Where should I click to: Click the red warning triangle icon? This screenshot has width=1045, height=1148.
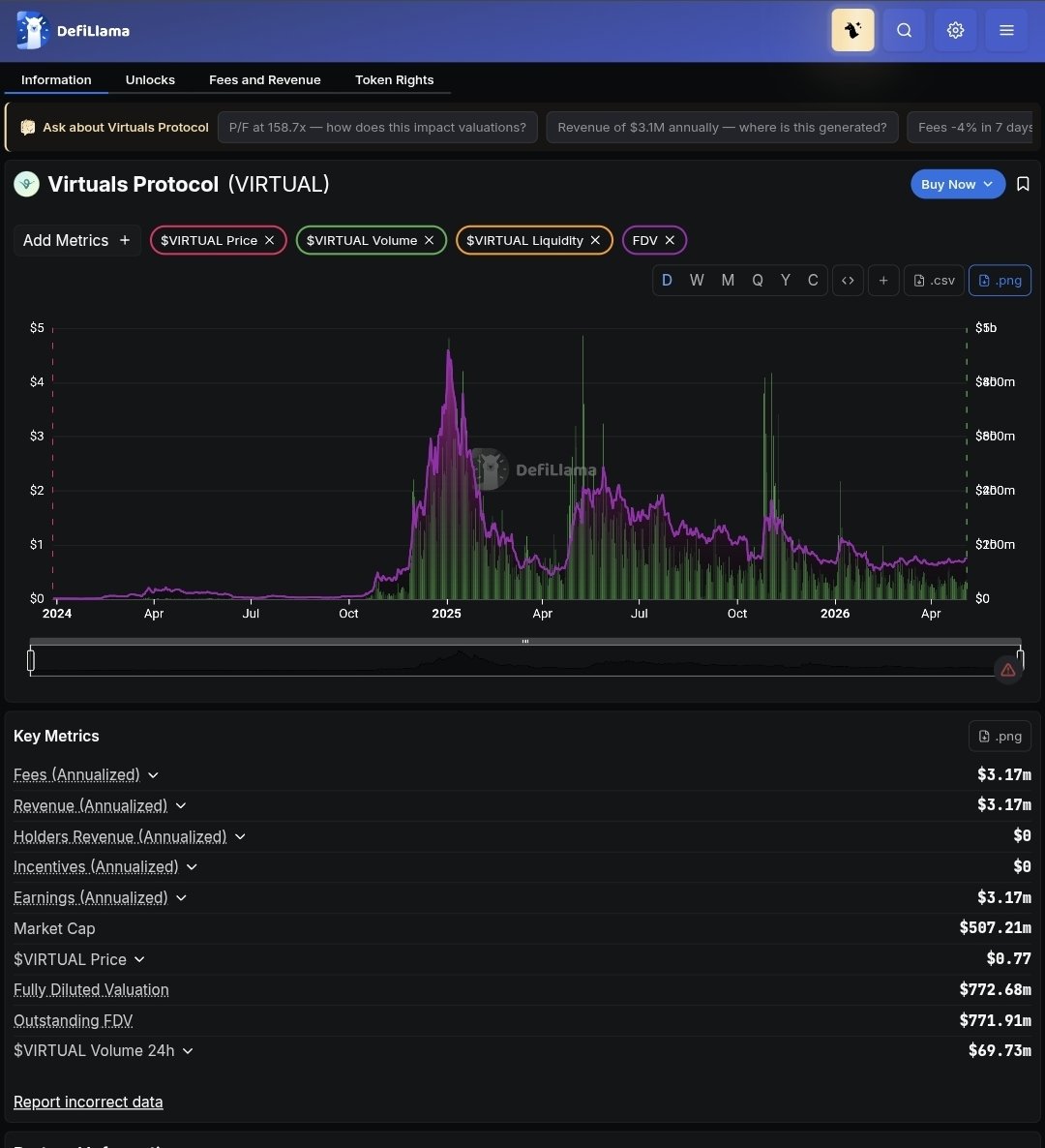point(1007,670)
